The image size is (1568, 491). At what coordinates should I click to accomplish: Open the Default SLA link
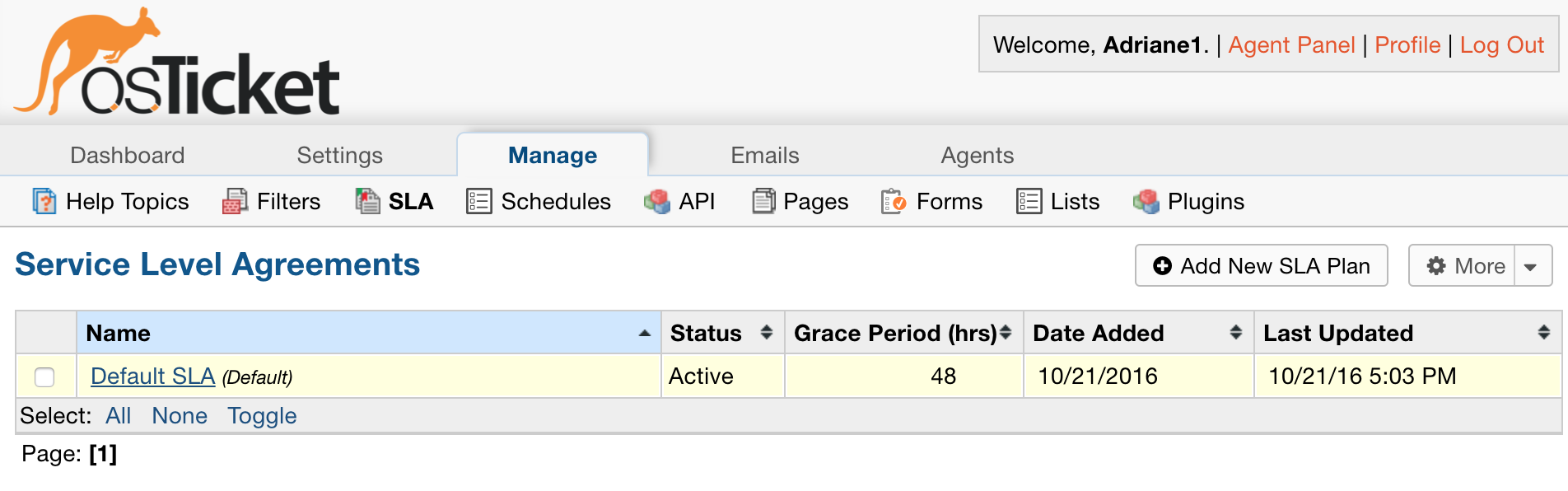click(x=152, y=376)
